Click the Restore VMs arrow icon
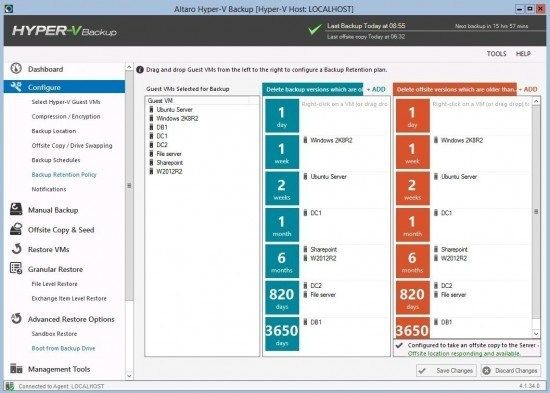The width and height of the screenshot is (550, 393). click(x=16, y=249)
